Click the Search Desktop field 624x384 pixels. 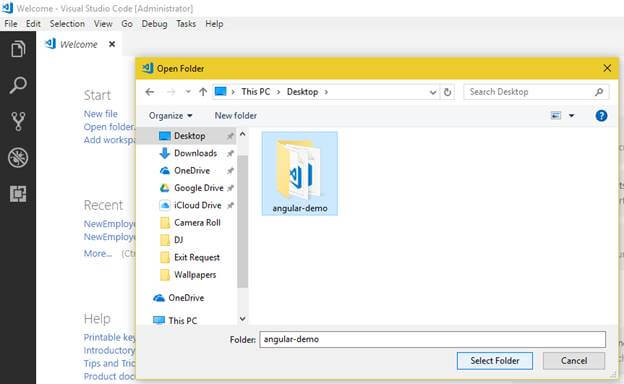[536, 92]
